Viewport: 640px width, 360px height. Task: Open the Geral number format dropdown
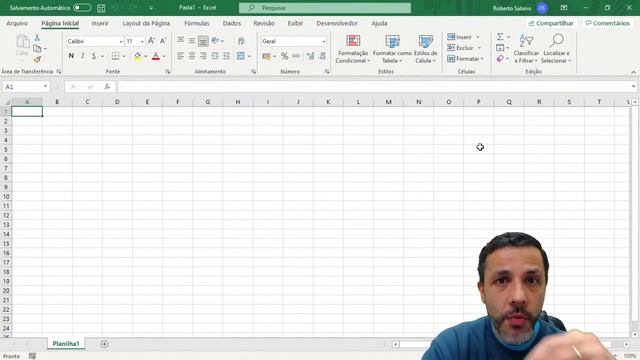[324, 41]
